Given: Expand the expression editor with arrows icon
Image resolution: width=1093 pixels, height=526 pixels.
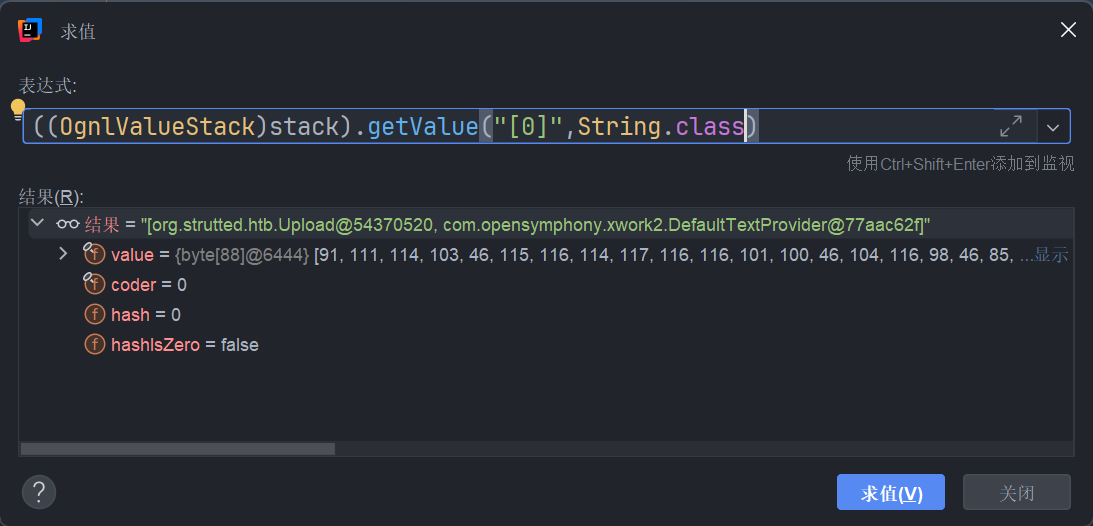Looking at the screenshot, I should [x=1011, y=127].
